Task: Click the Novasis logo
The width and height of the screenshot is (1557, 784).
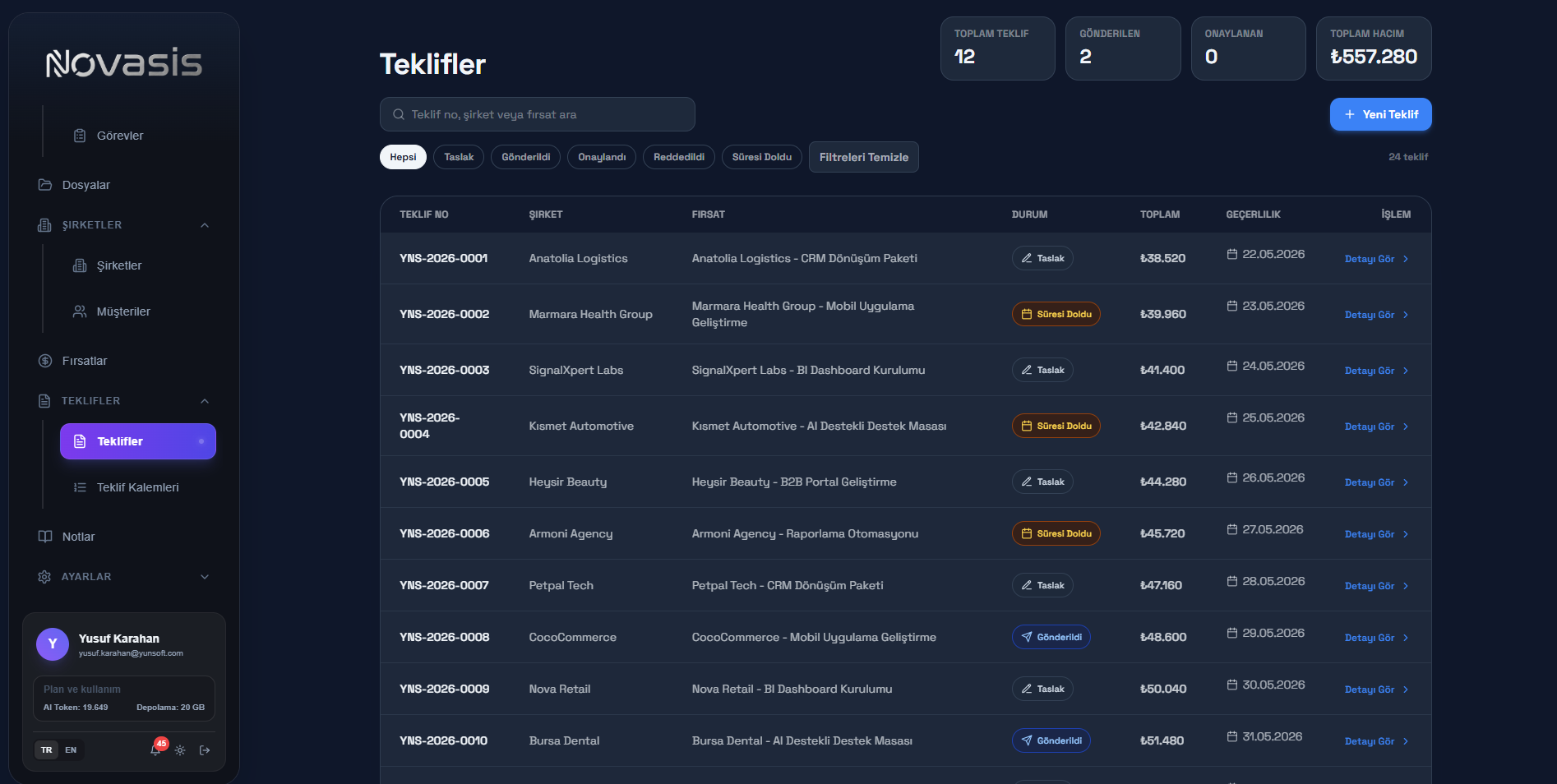Action: click(124, 62)
